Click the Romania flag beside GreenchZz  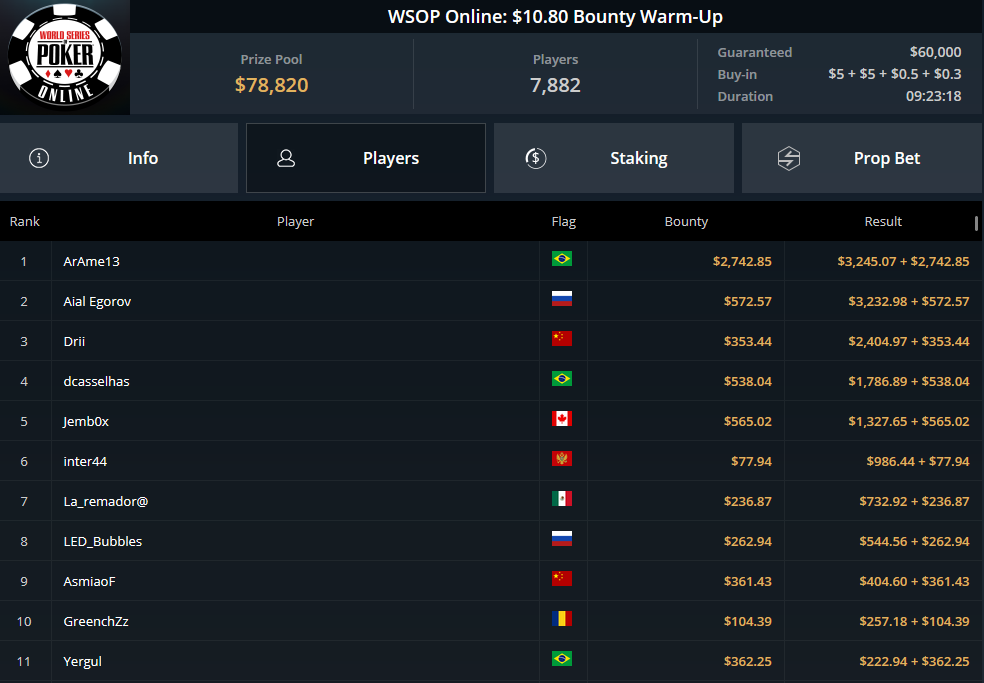coord(561,620)
